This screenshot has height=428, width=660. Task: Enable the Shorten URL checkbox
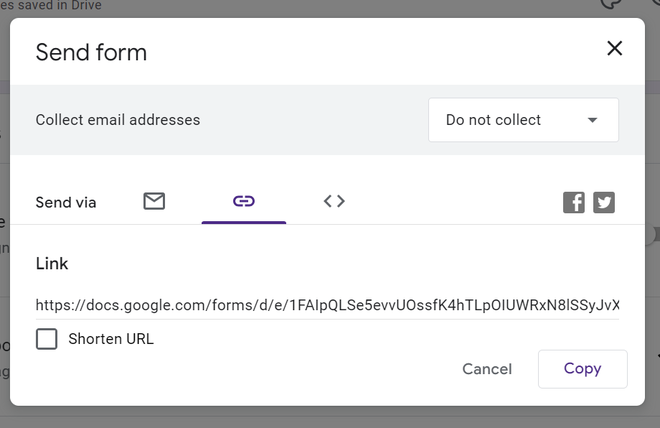point(47,339)
